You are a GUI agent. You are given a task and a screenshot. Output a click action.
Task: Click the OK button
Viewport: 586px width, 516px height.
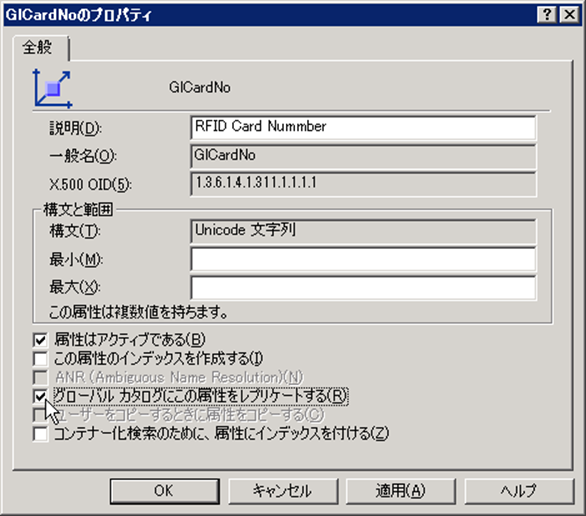(164, 491)
